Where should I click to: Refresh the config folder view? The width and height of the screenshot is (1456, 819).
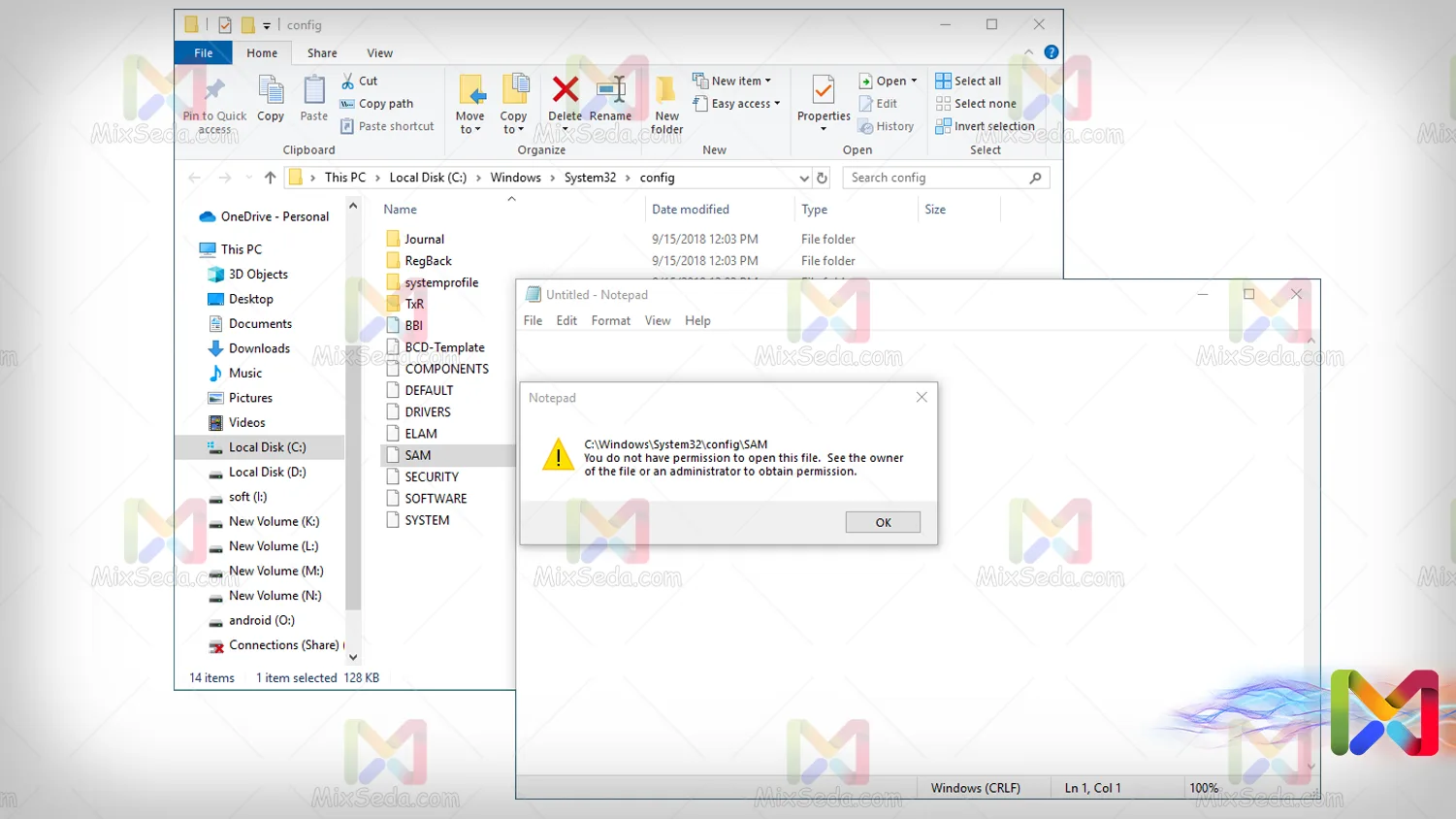click(x=822, y=178)
